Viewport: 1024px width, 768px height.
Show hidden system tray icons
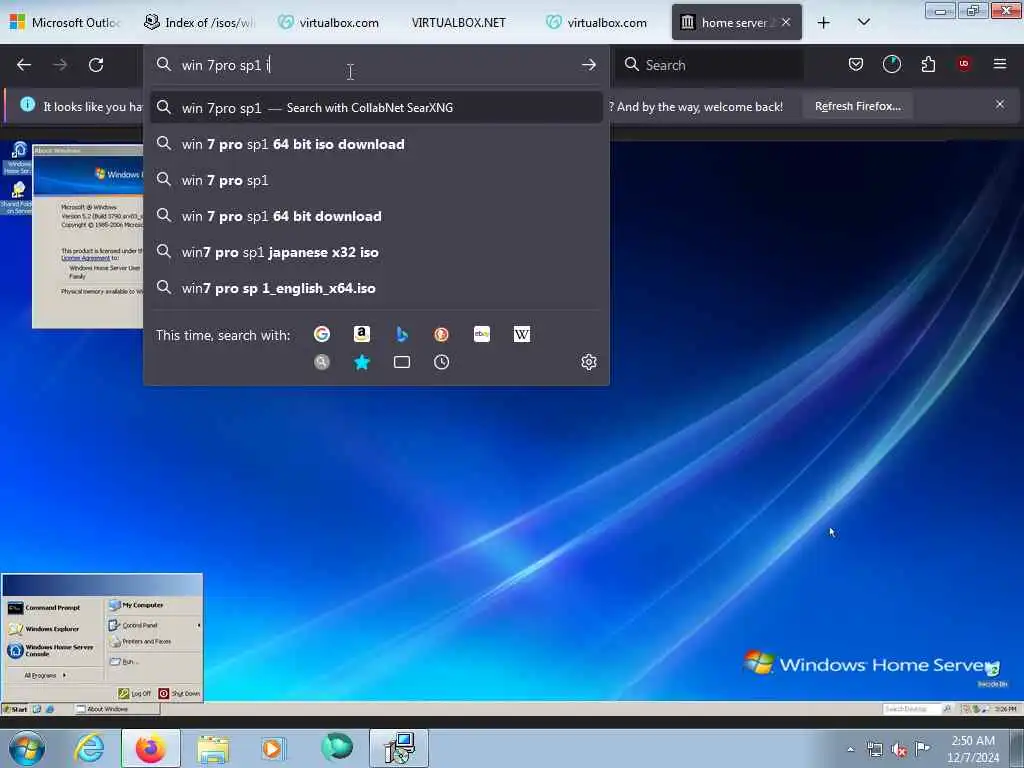tap(850, 749)
